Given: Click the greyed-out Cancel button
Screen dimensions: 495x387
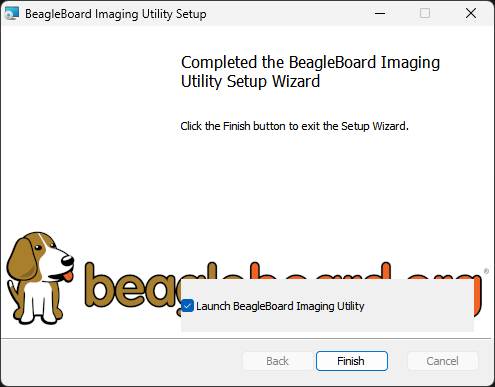Looking at the screenshot, I should click(443, 361).
